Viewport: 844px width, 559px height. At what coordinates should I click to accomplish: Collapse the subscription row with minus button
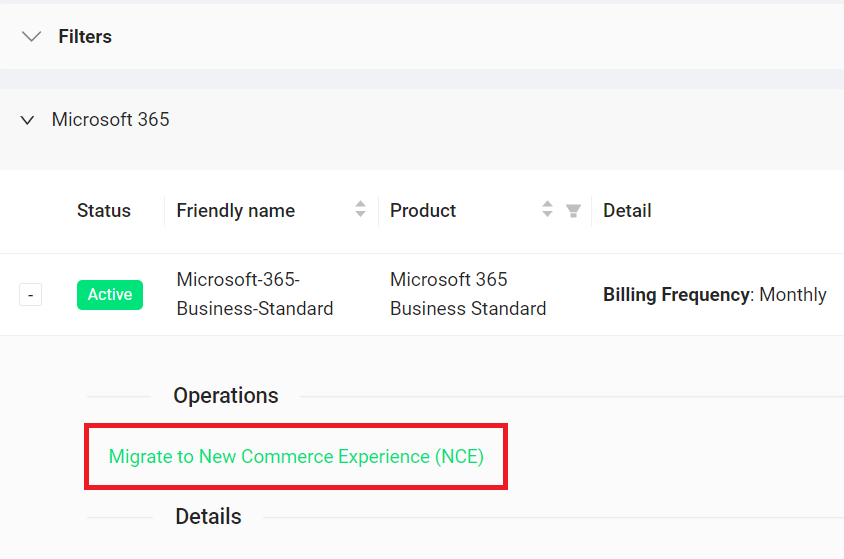31,295
